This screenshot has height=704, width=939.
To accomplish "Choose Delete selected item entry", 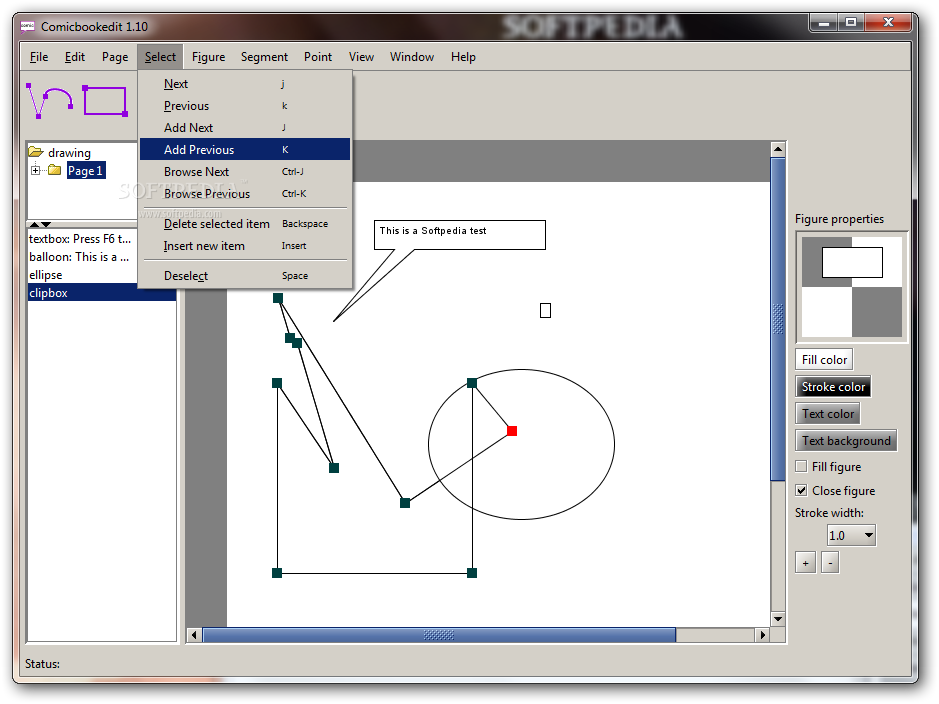I will [245, 224].
